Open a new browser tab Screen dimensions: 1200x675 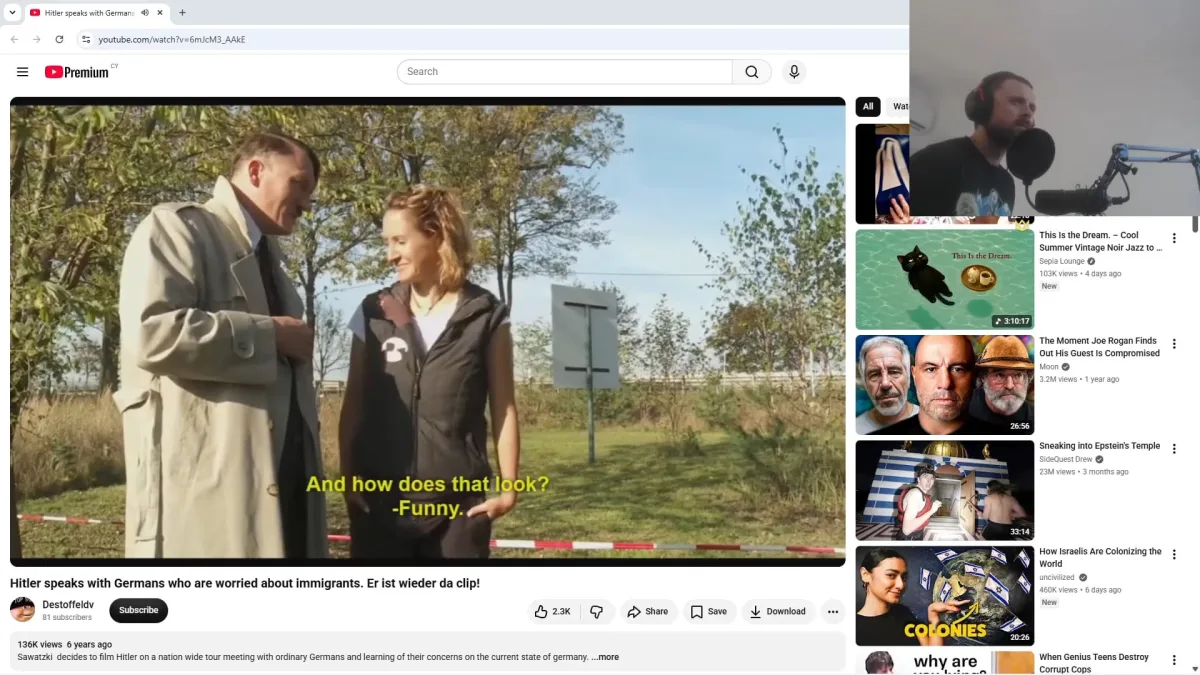click(x=182, y=13)
